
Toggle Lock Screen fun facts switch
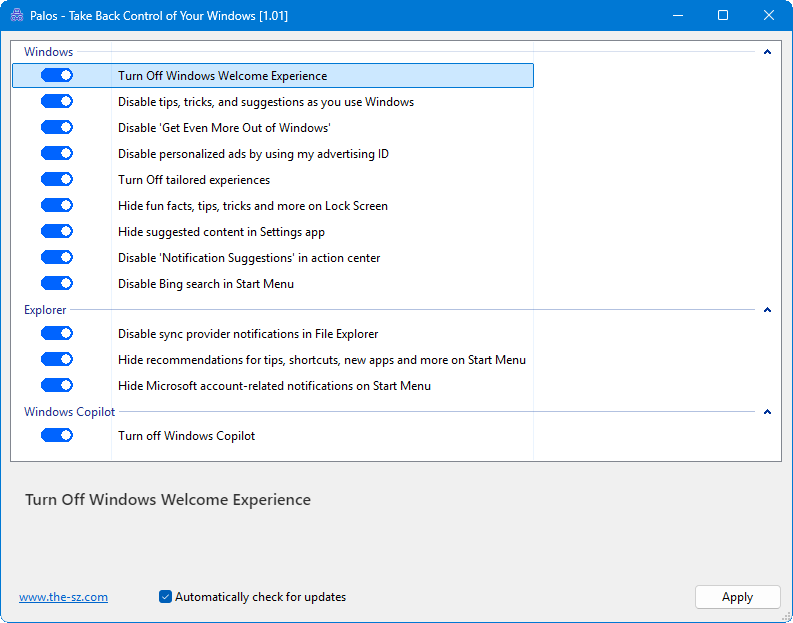point(57,205)
